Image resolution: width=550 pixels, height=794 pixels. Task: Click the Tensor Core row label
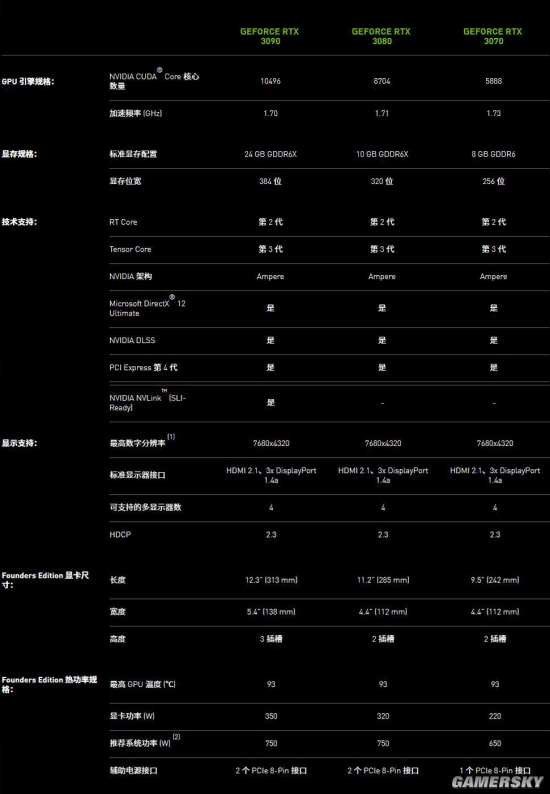pyautogui.click(x=130, y=249)
